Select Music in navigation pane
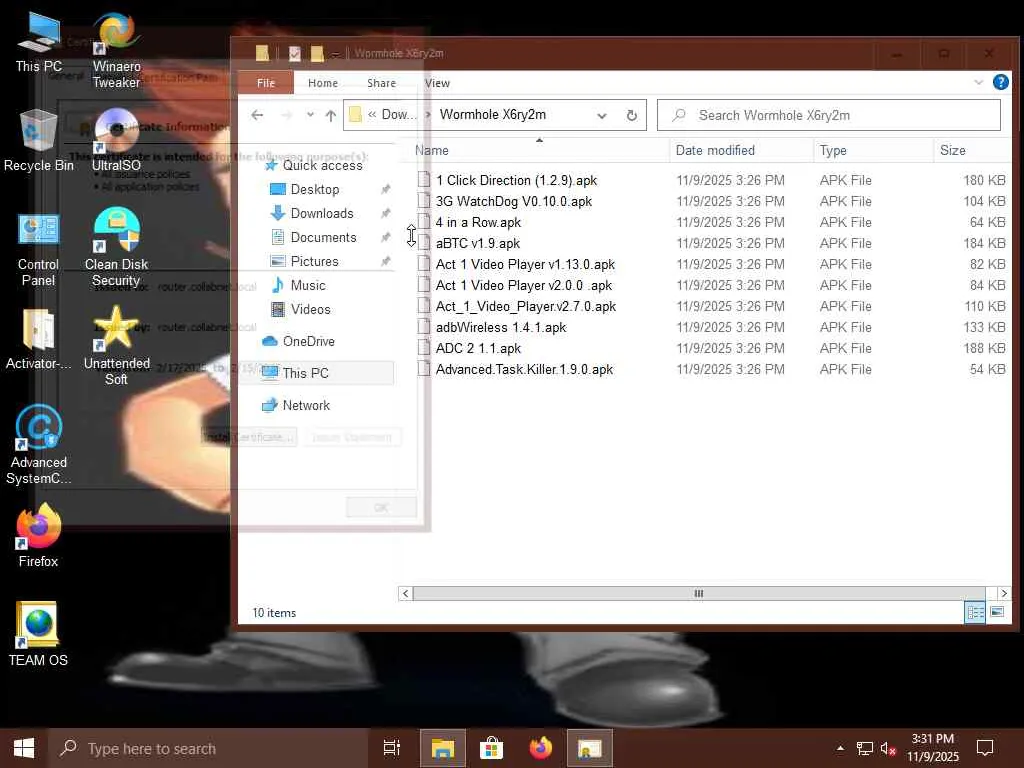The image size is (1024, 768). [298, 285]
